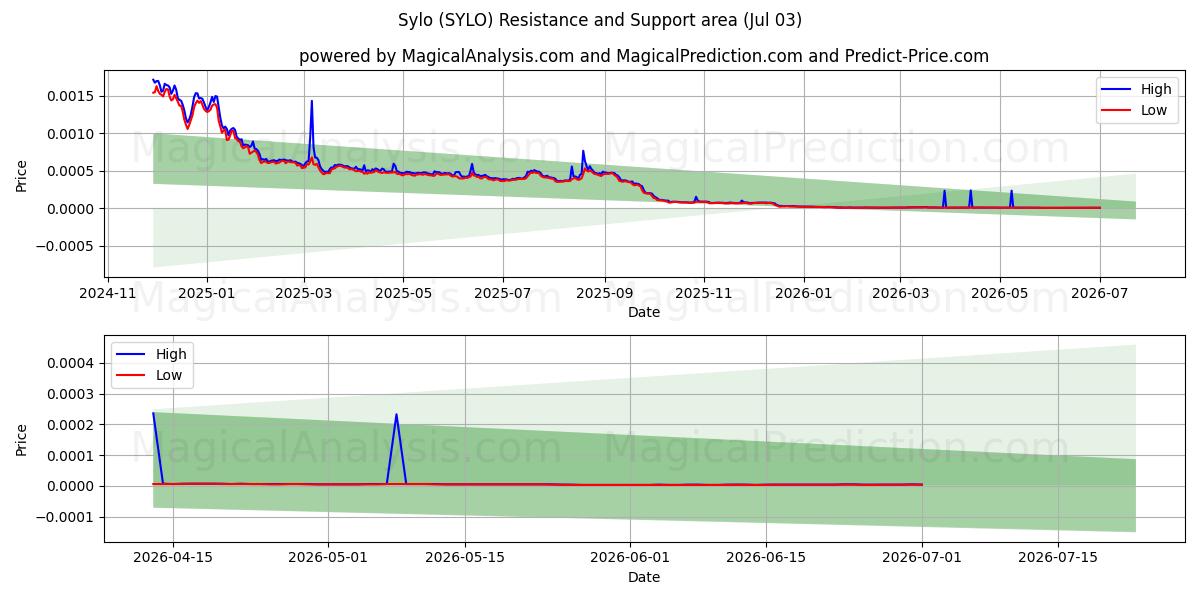Click the '2025-09' x-axis tick label

point(604,293)
